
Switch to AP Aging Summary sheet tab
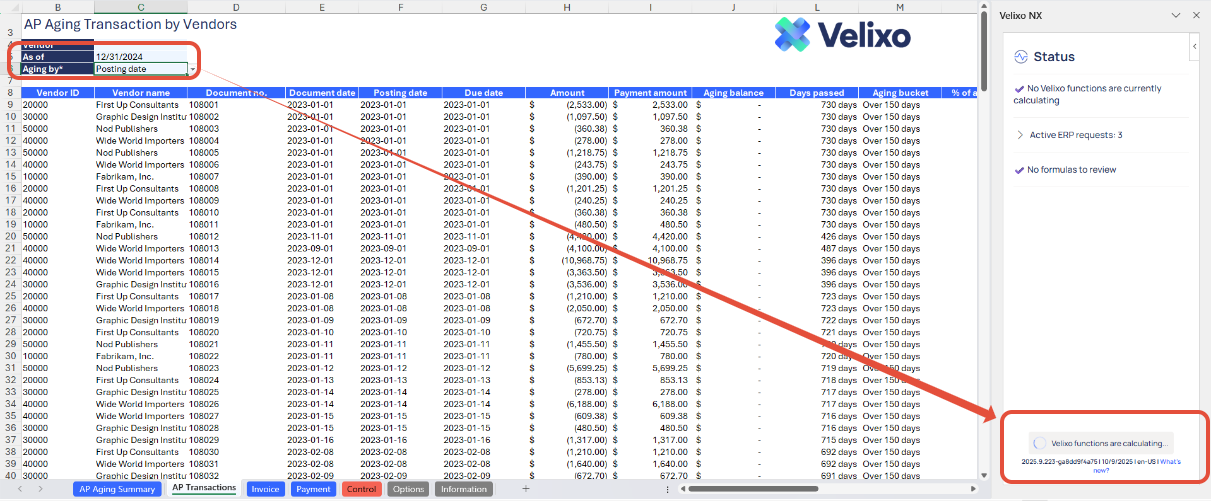(117, 489)
